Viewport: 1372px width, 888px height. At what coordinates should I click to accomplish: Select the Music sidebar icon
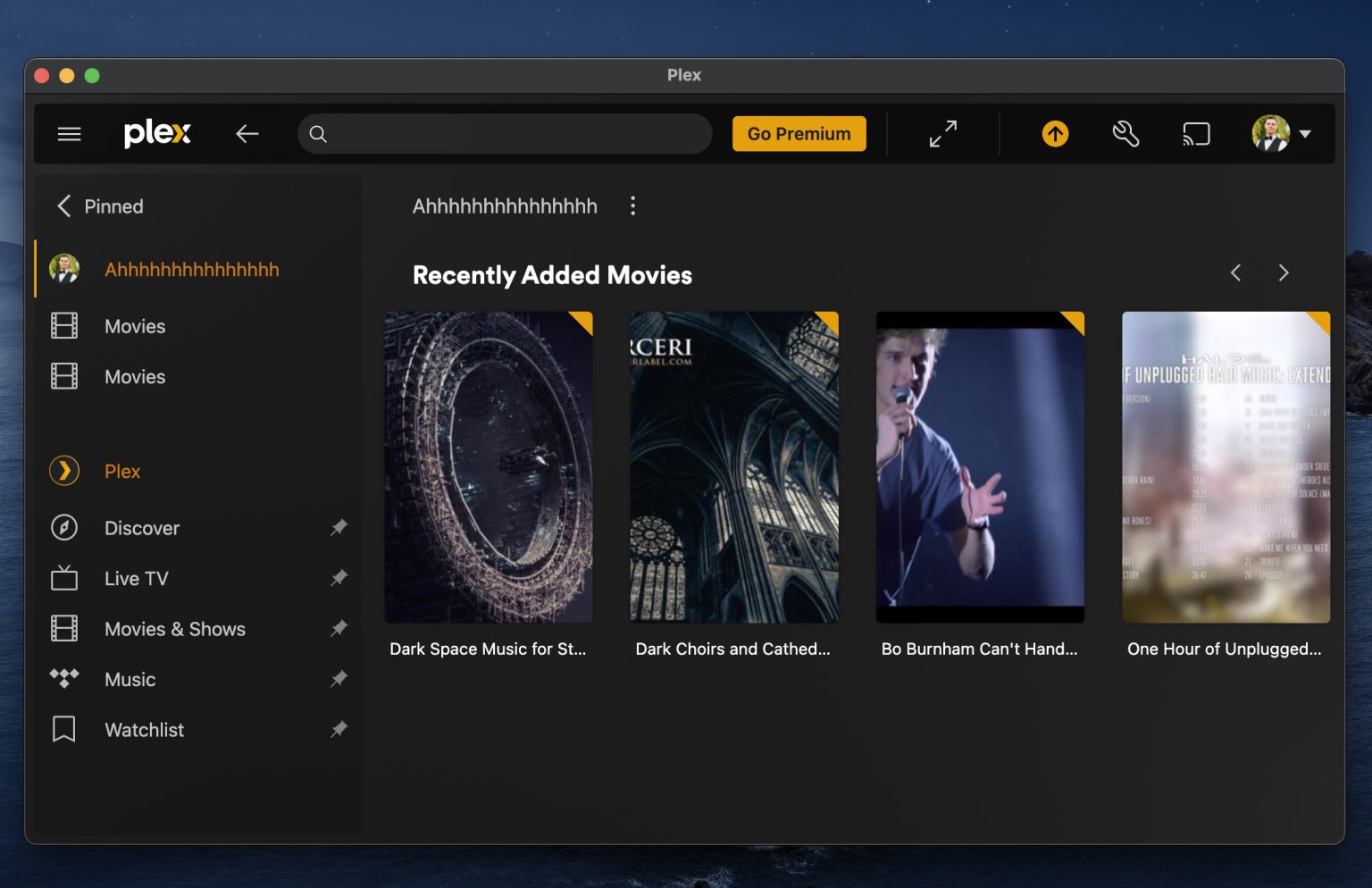(x=63, y=679)
